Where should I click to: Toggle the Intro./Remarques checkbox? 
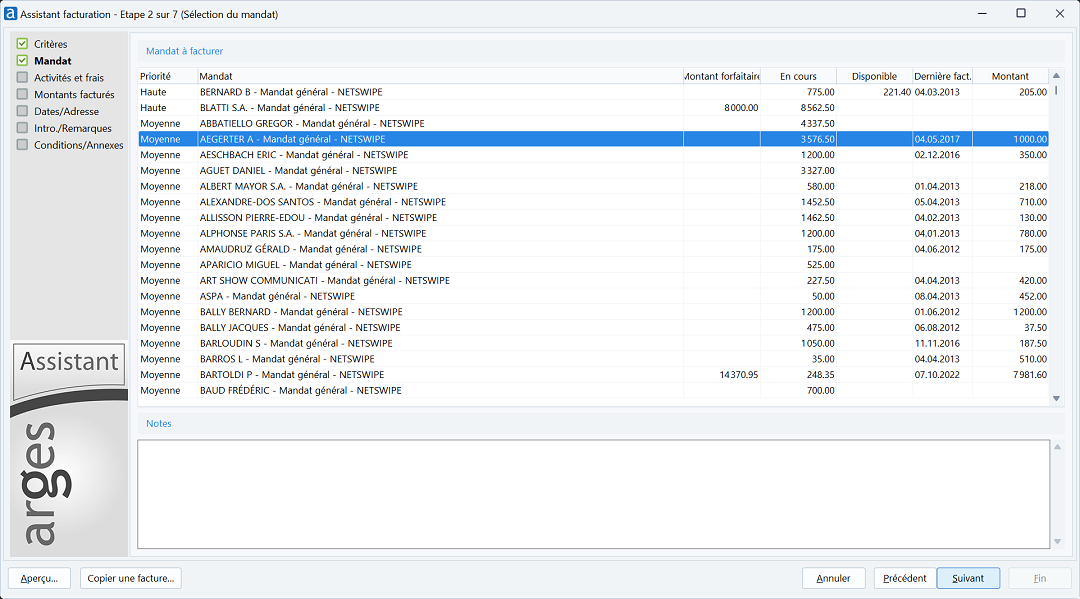[x=23, y=128]
